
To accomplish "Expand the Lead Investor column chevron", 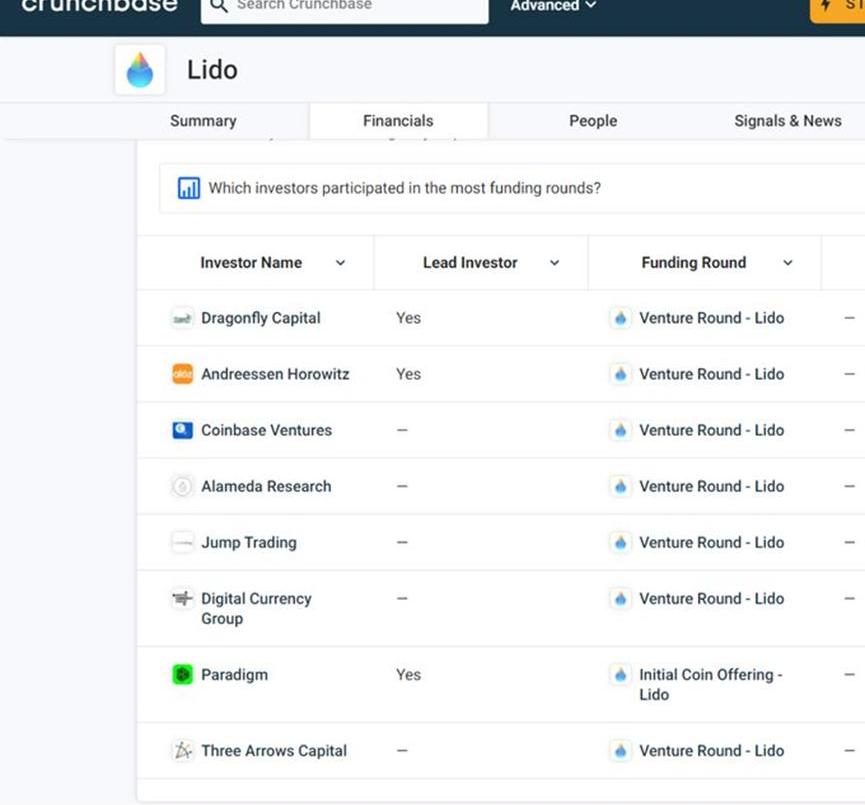I will click(x=554, y=263).
